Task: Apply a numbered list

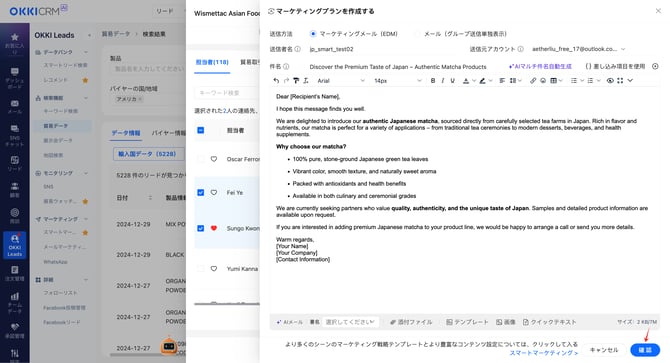Action: click(x=591, y=80)
